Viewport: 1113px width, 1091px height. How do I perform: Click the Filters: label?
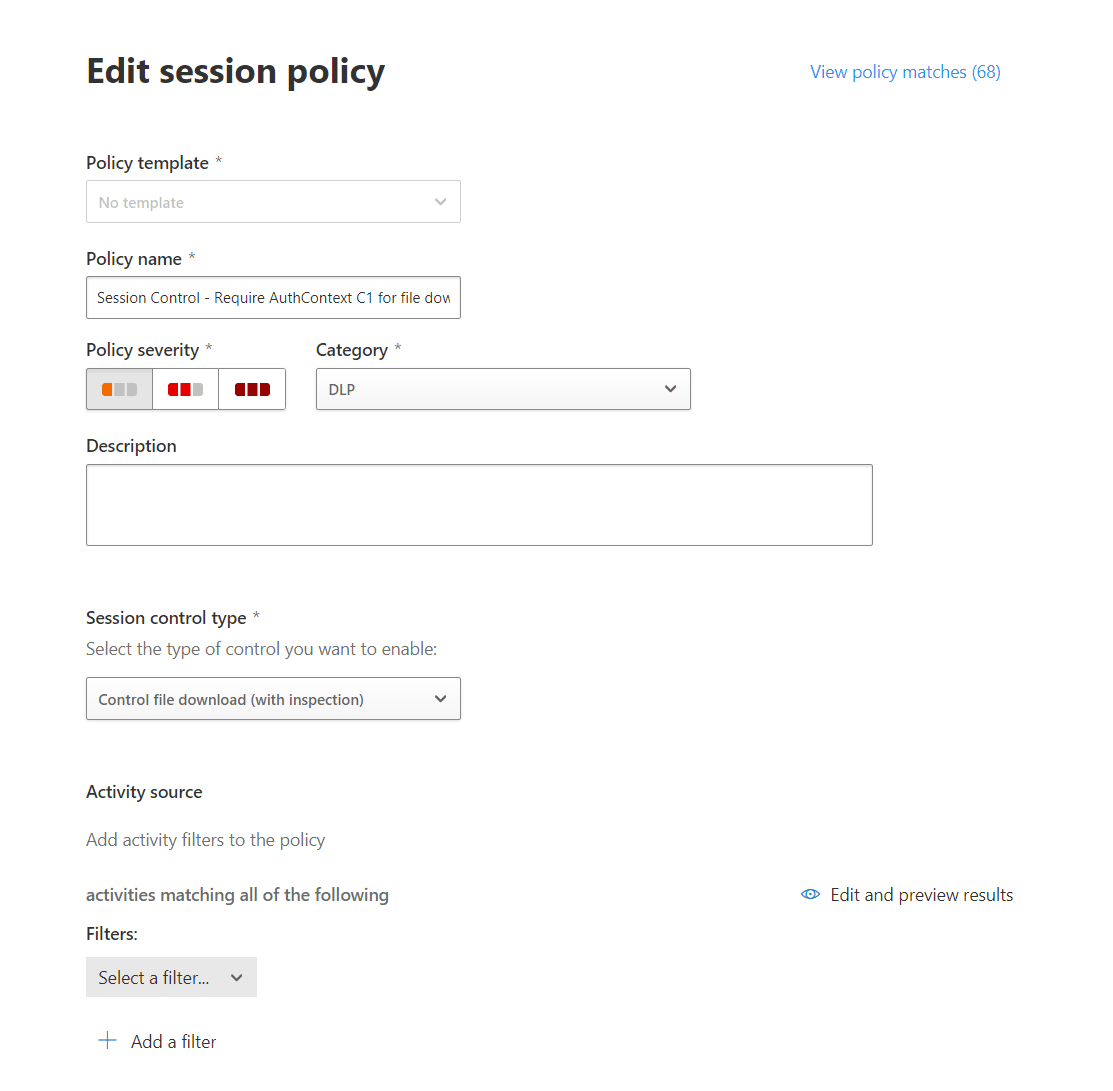click(x=111, y=934)
